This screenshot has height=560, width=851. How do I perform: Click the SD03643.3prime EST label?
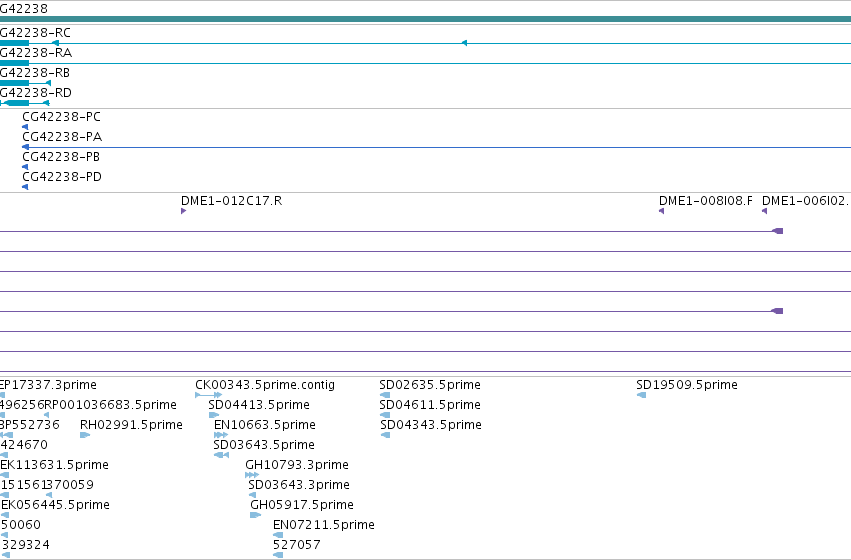coord(299,485)
